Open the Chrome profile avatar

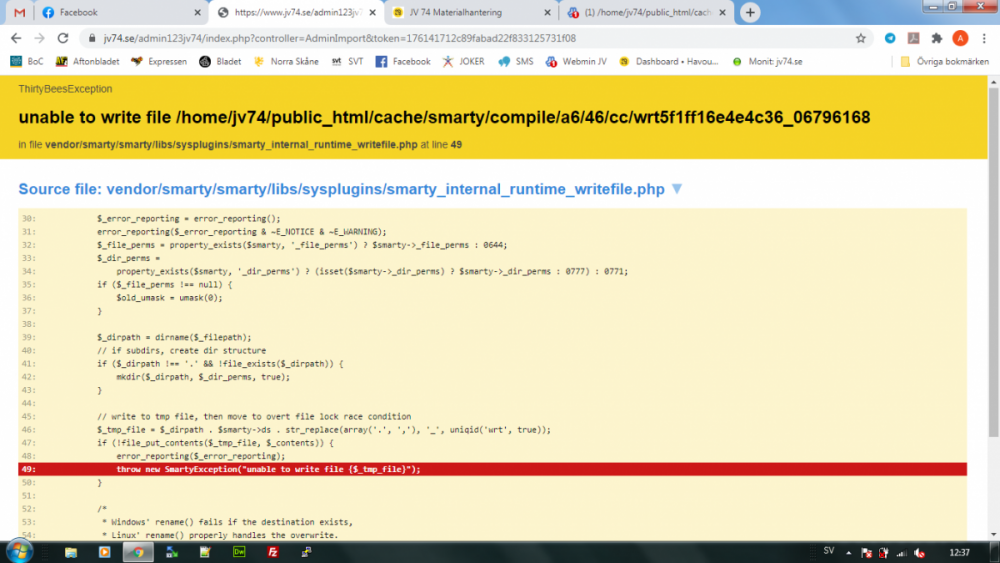(960, 38)
